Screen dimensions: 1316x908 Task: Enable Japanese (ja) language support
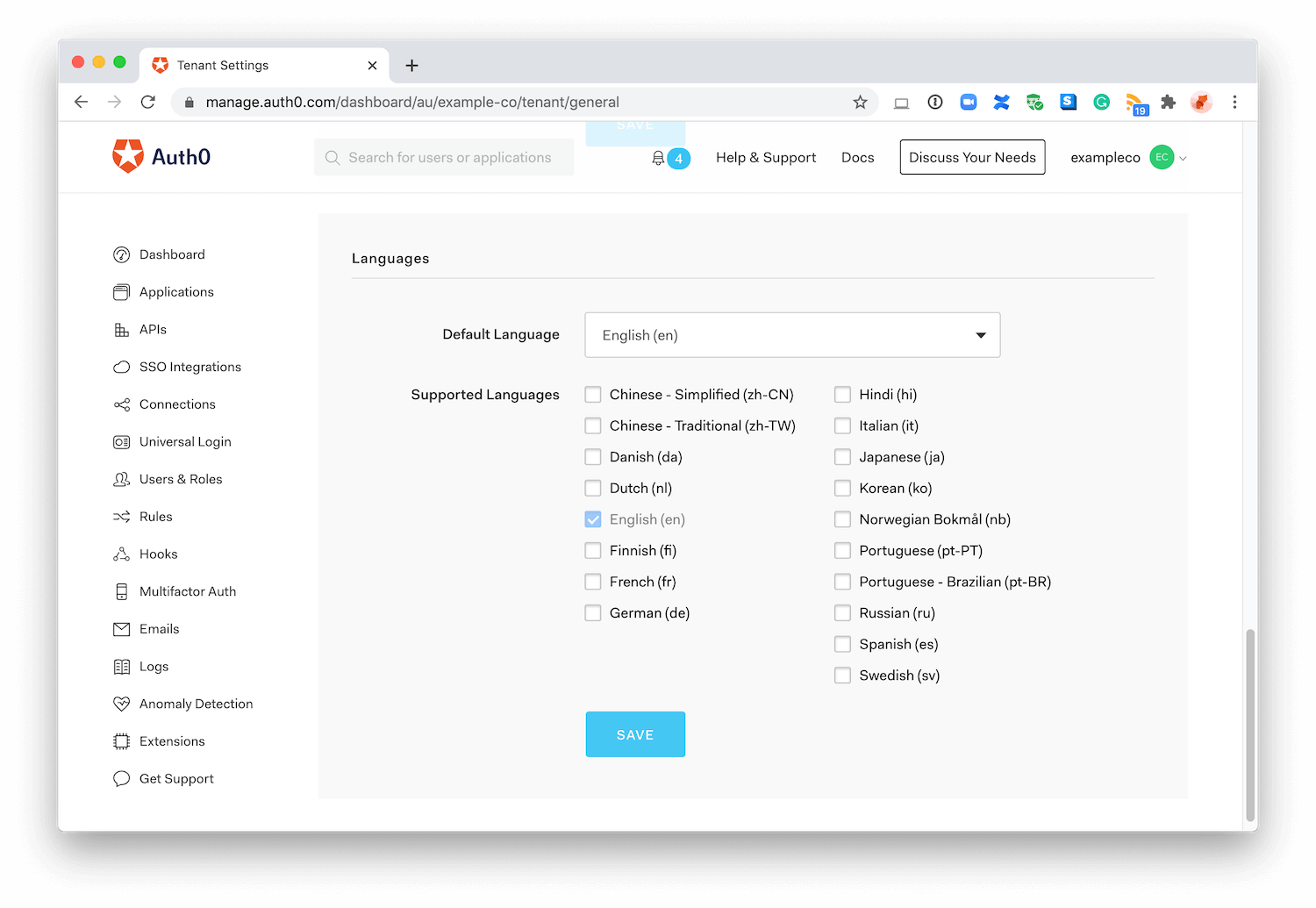coord(842,457)
